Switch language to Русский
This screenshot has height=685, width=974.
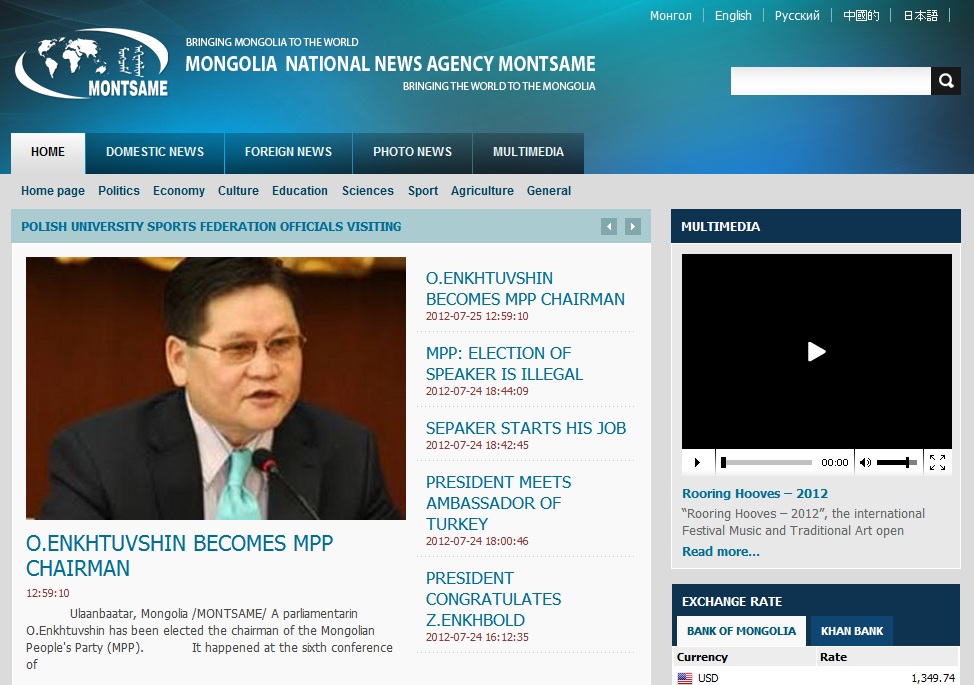797,15
